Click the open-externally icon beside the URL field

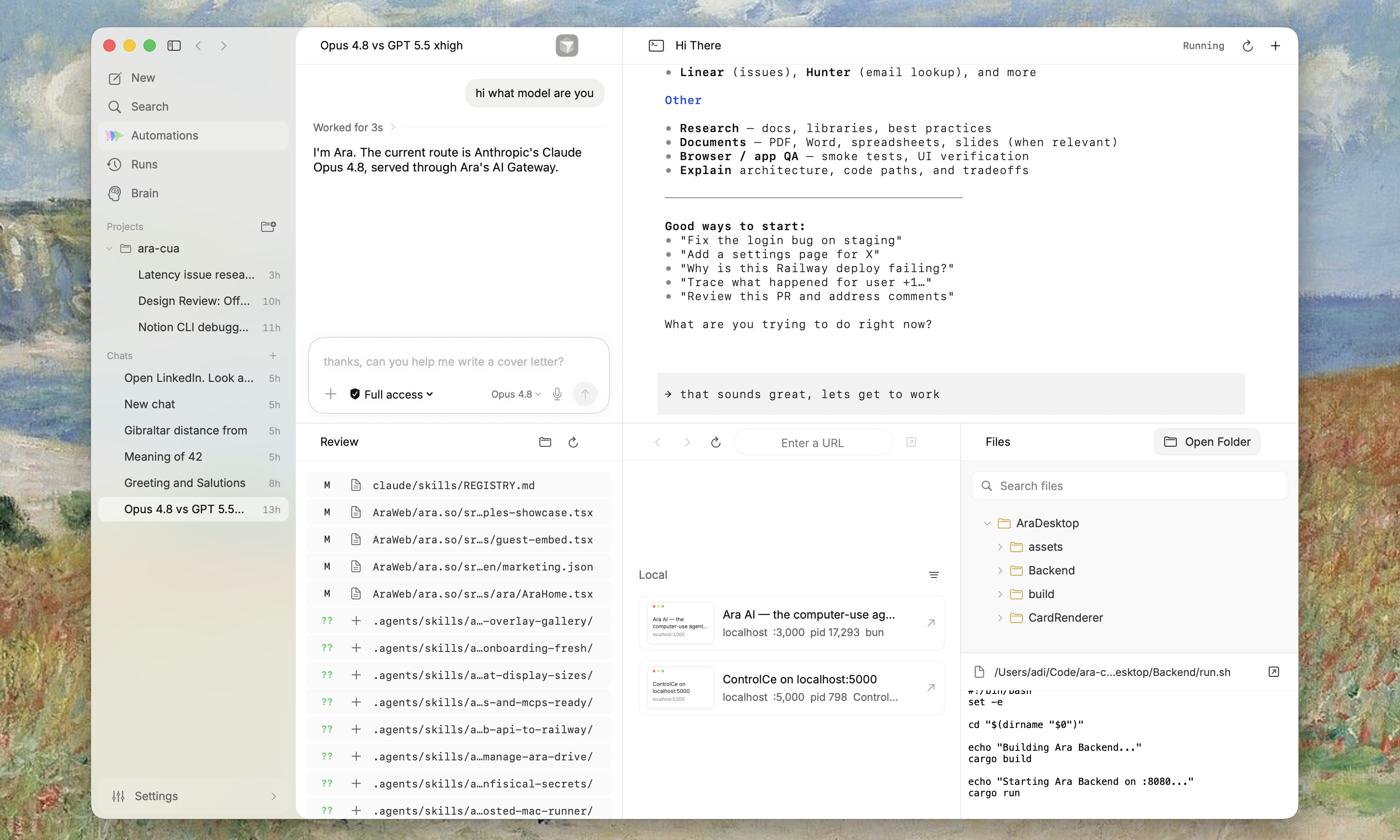click(x=911, y=442)
